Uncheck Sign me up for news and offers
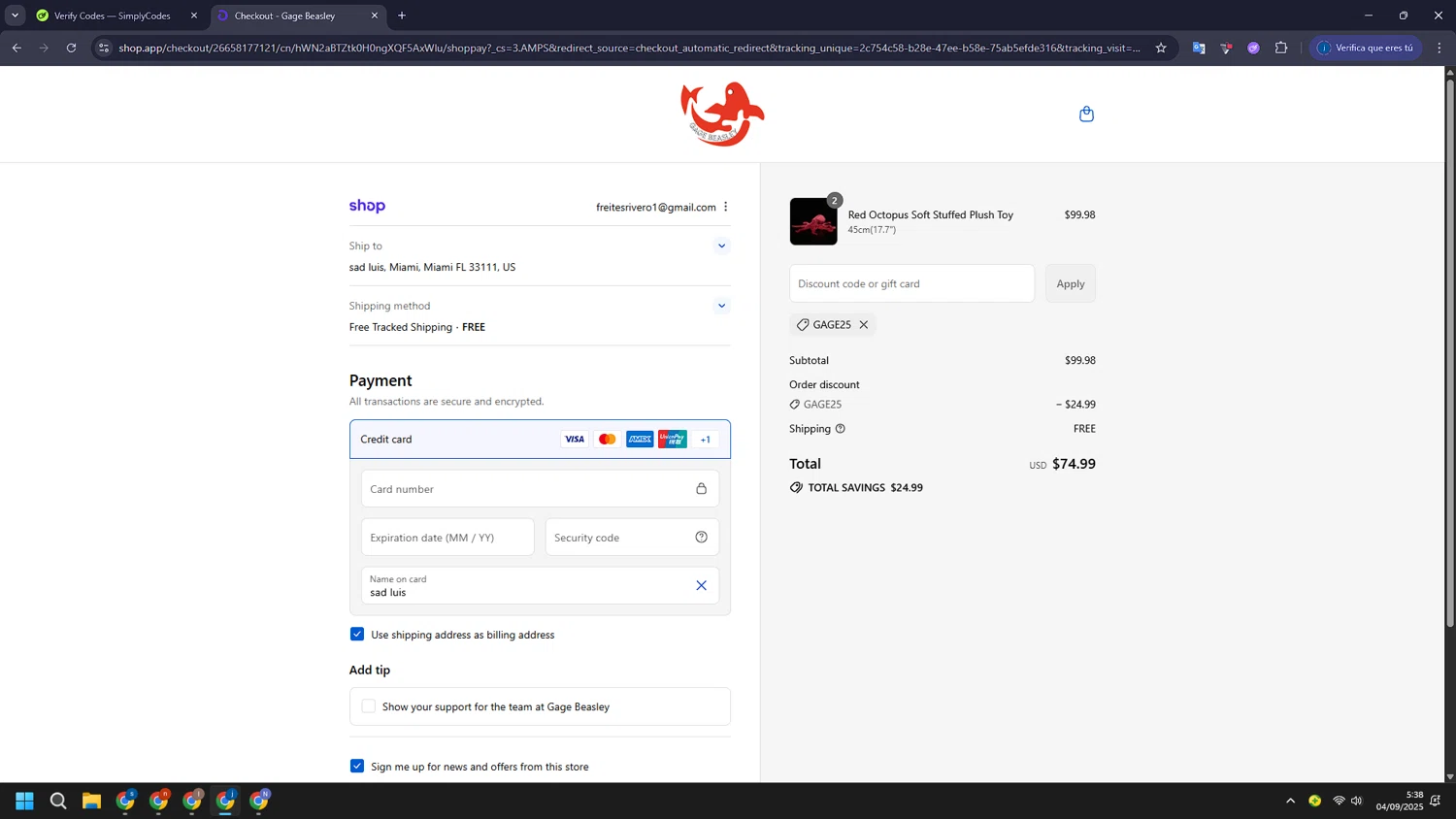Screen dimensions: 1456x819 click(357, 766)
